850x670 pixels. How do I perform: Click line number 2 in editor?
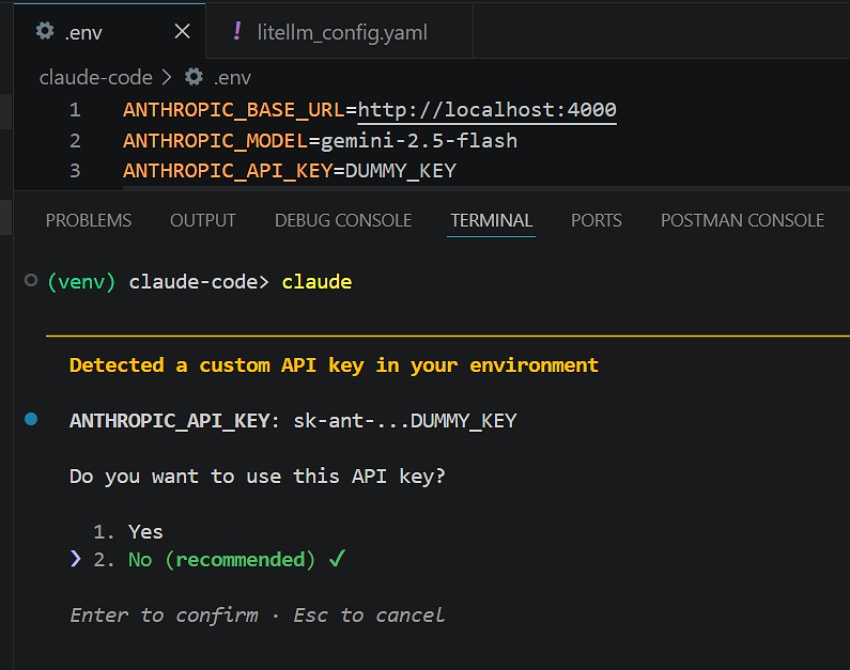[x=75, y=141]
